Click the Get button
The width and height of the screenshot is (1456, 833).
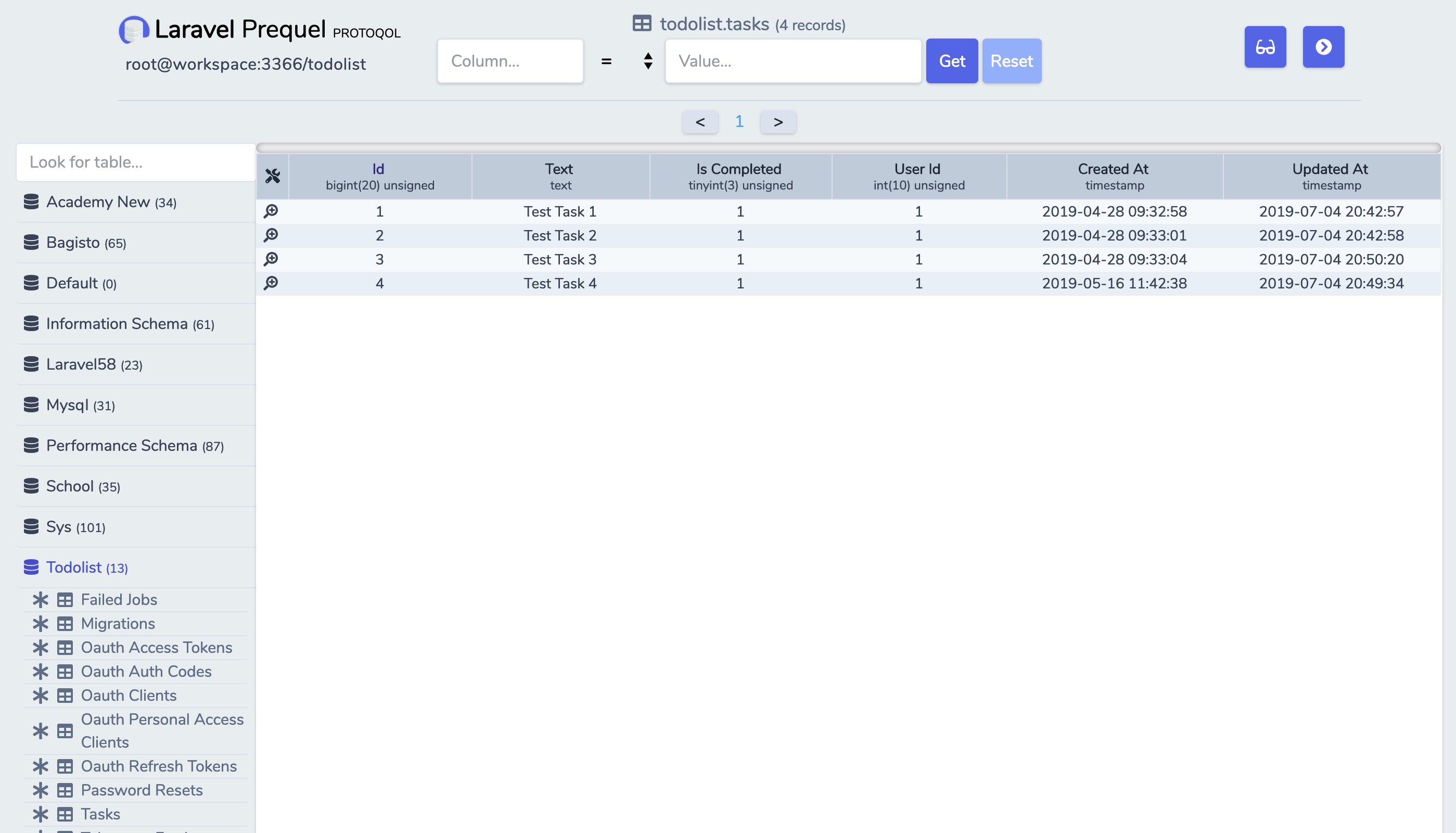click(x=952, y=61)
